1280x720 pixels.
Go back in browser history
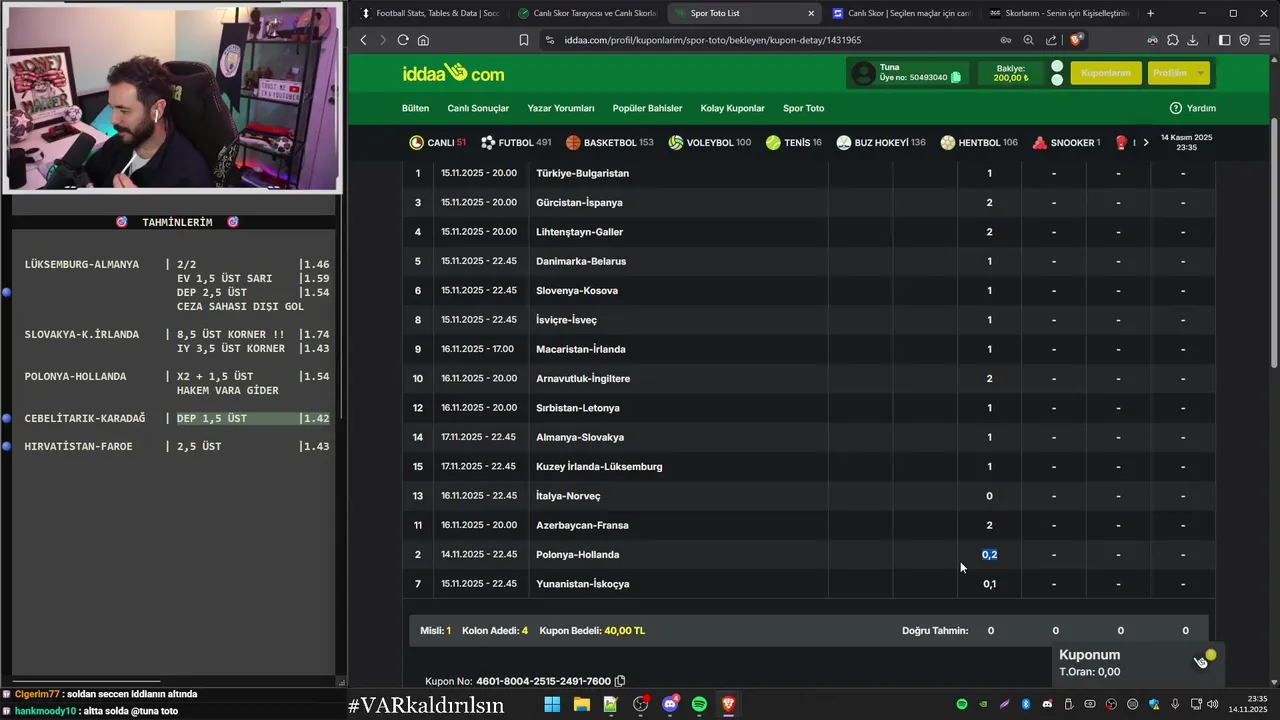pos(363,40)
